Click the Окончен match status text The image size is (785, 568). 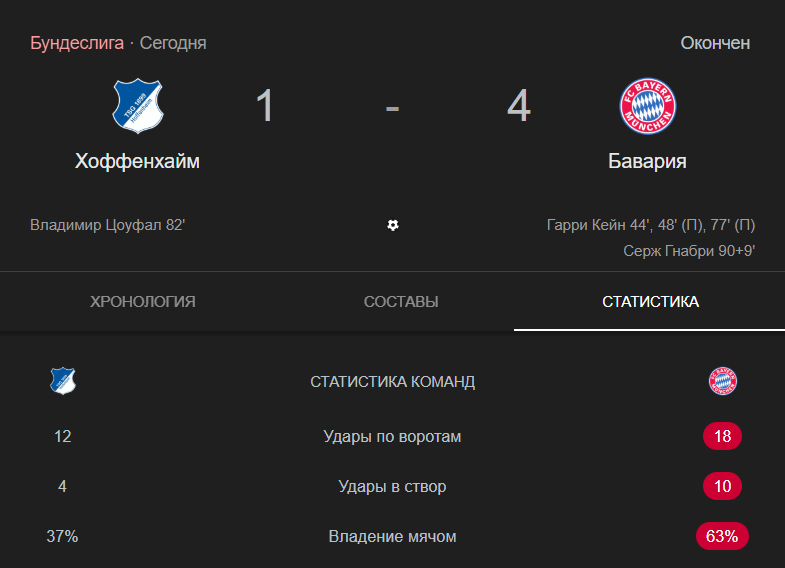coord(715,43)
